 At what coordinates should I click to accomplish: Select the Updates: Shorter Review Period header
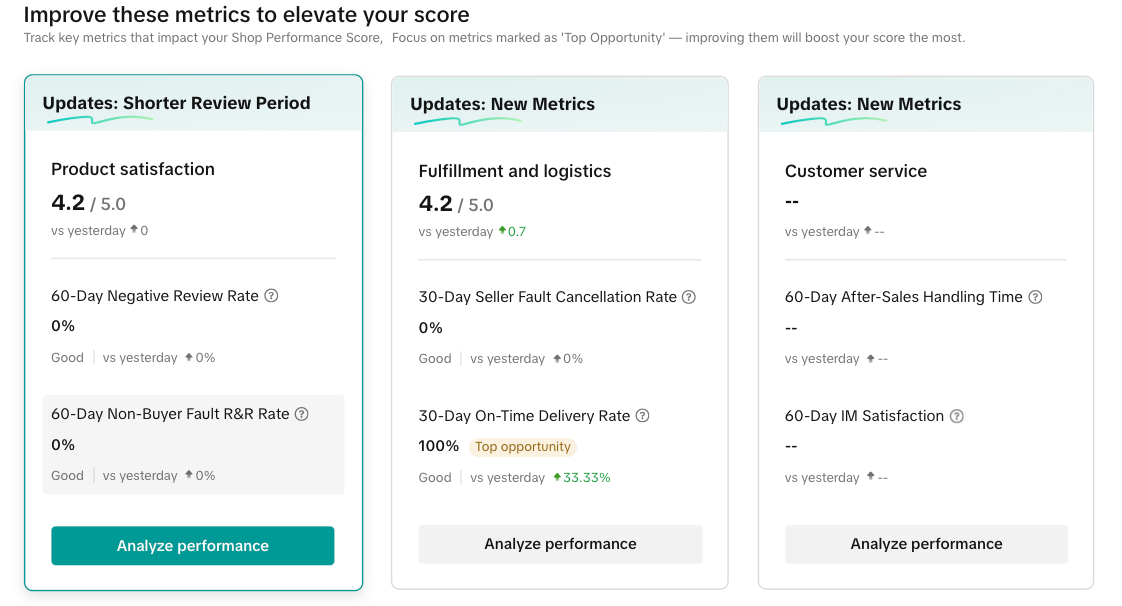[x=176, y=103]
